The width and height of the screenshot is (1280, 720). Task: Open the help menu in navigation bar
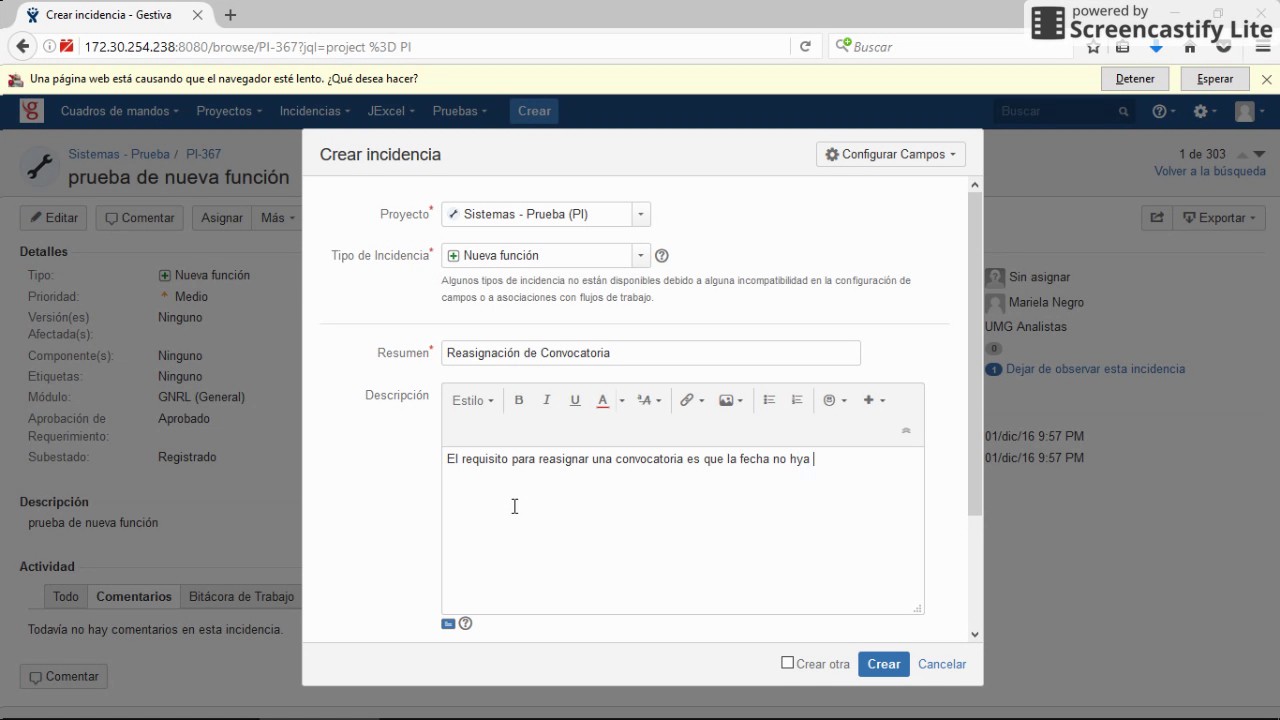pyautogui.click(x=1164, y=112)
